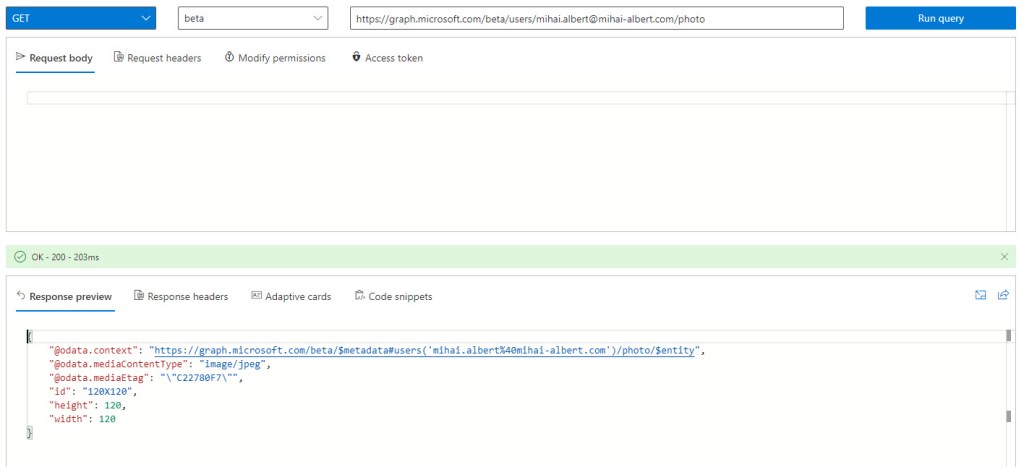Click the Adaptive cards icon
This screenshot has height=467, width=1024.
[x=256, y=296]
